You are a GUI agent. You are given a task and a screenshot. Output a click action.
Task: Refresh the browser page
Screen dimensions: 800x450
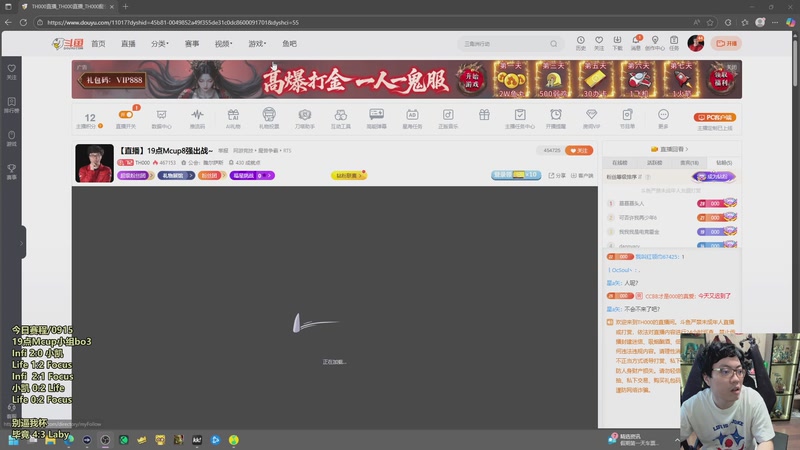pos(23,22)
